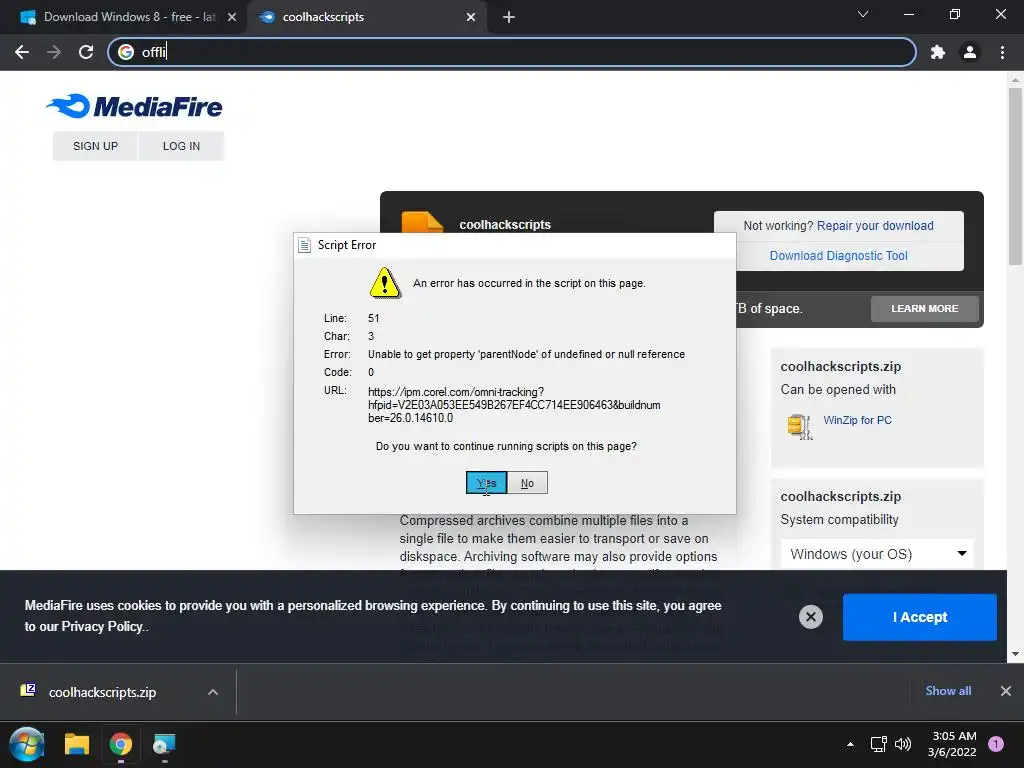This screenshot has width=1024, height=768.
Task: Click the LEARN MORE button
Action: (x=925, y=308)
